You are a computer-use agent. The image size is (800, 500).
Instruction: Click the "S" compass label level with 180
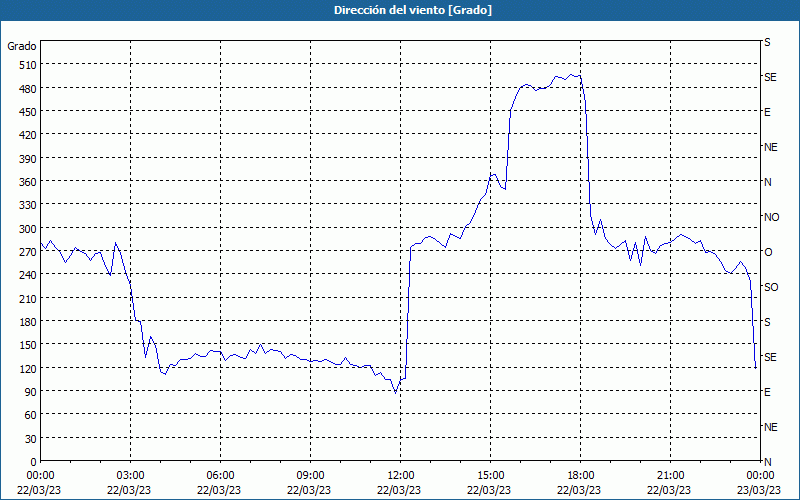[767, 322]
